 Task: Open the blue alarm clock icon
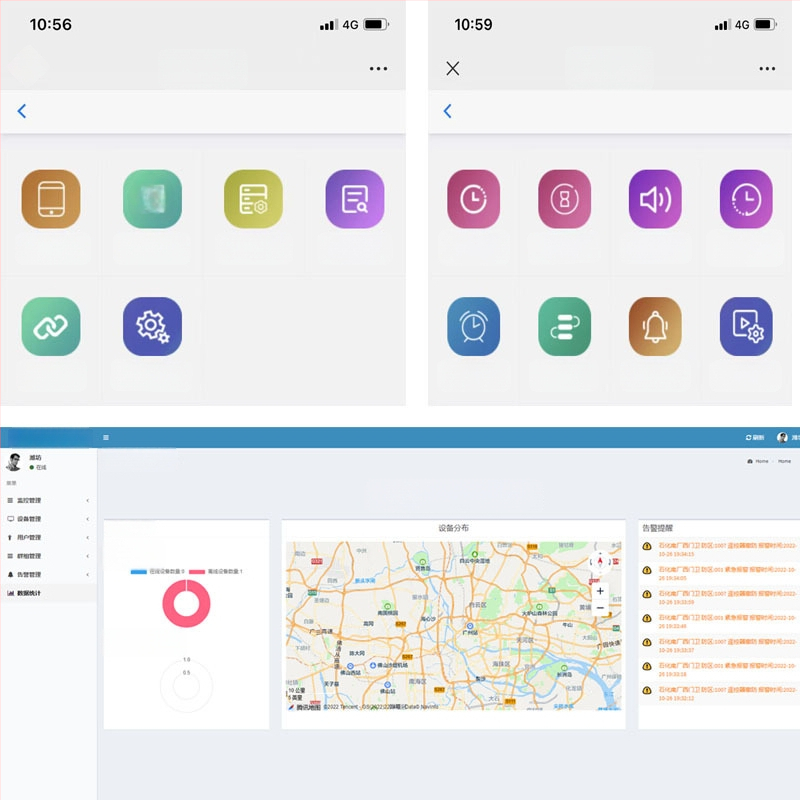click(x=473, y=327)
